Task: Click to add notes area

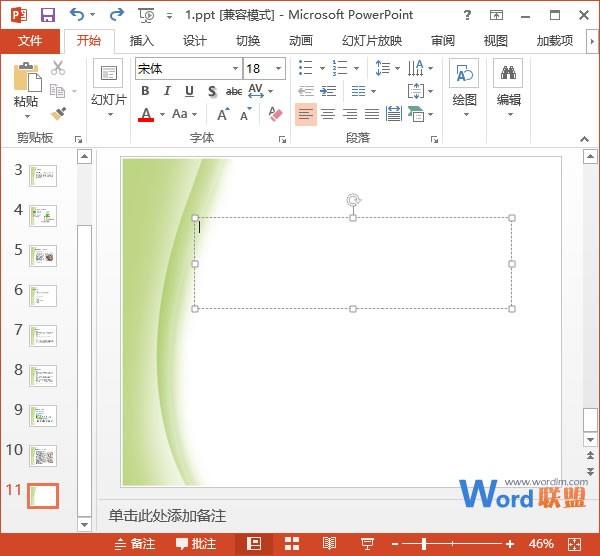Action: [167, 516]
